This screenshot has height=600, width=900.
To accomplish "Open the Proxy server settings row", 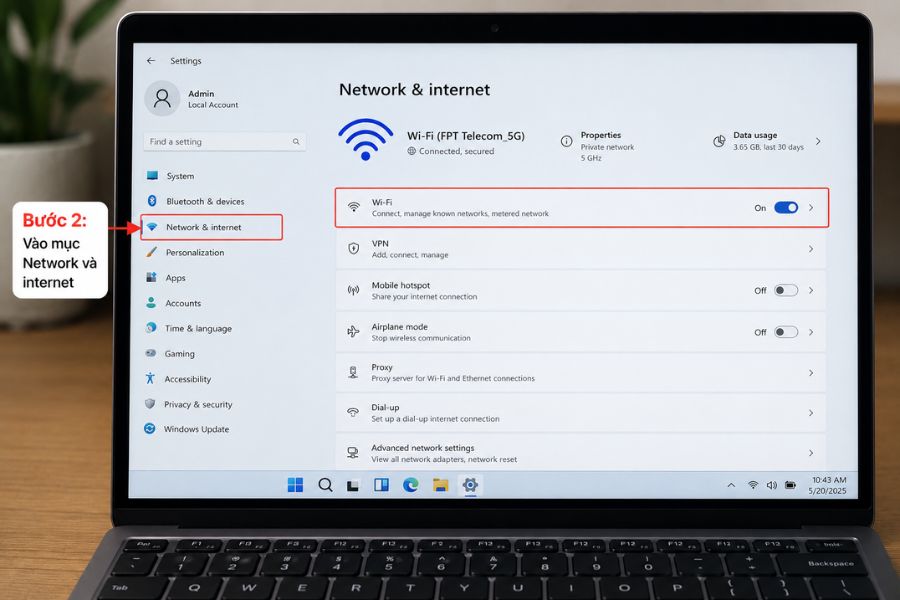I will (x=580, y=373).
